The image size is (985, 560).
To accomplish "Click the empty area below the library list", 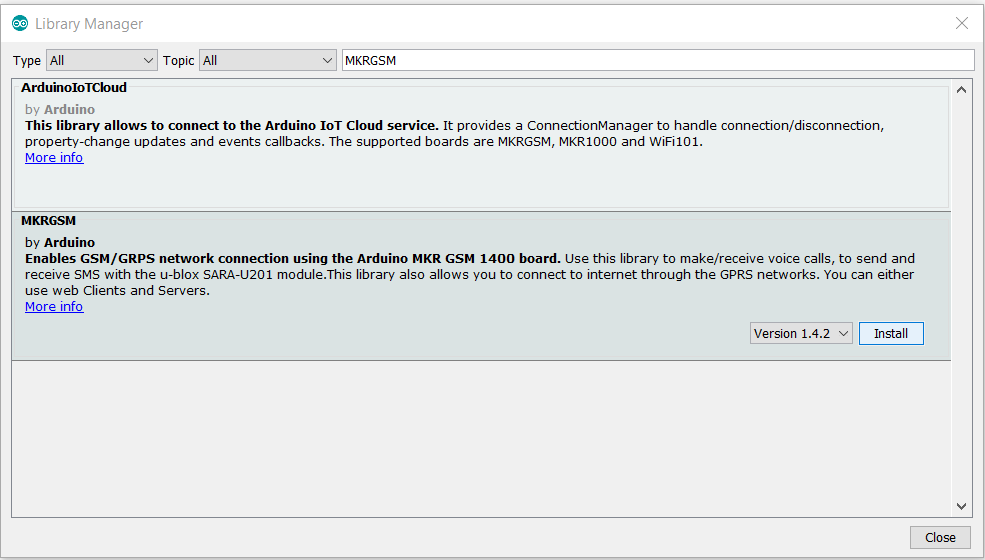I will coord(480,440).
